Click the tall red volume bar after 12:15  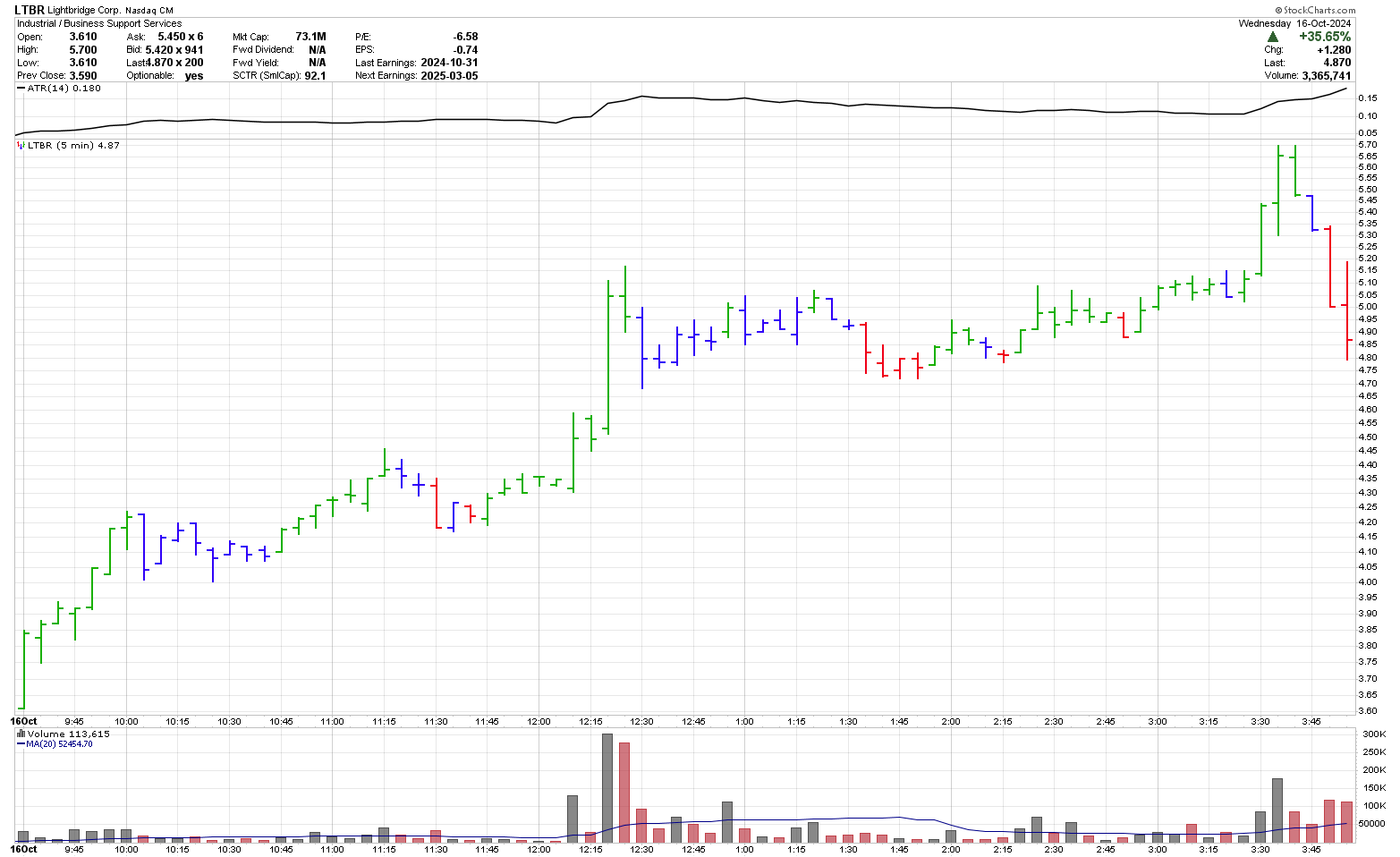coord(624,793)
